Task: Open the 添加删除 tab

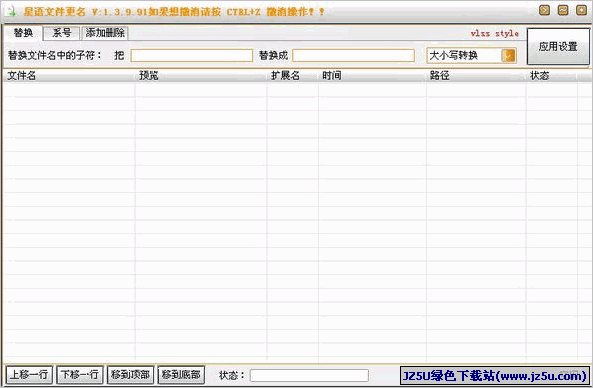Action: coord(105,33)
